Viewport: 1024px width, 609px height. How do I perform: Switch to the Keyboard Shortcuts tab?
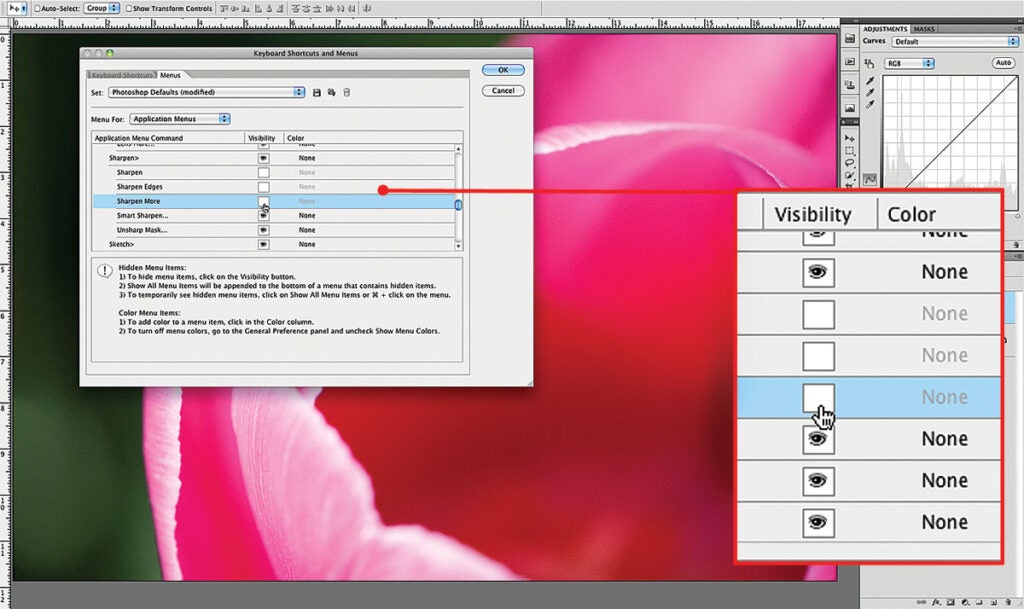[122, 75]
